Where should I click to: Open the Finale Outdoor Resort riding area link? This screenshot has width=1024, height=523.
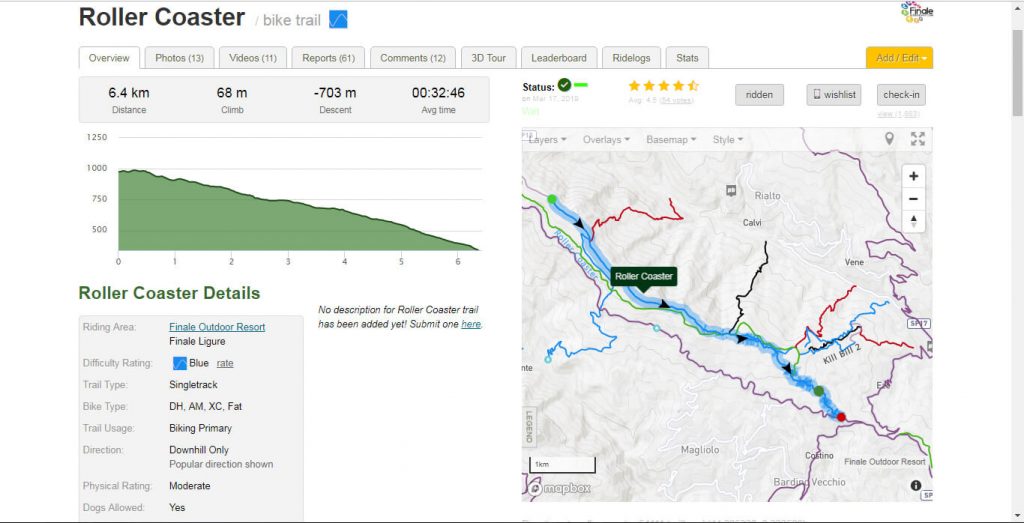pos(217,327)
